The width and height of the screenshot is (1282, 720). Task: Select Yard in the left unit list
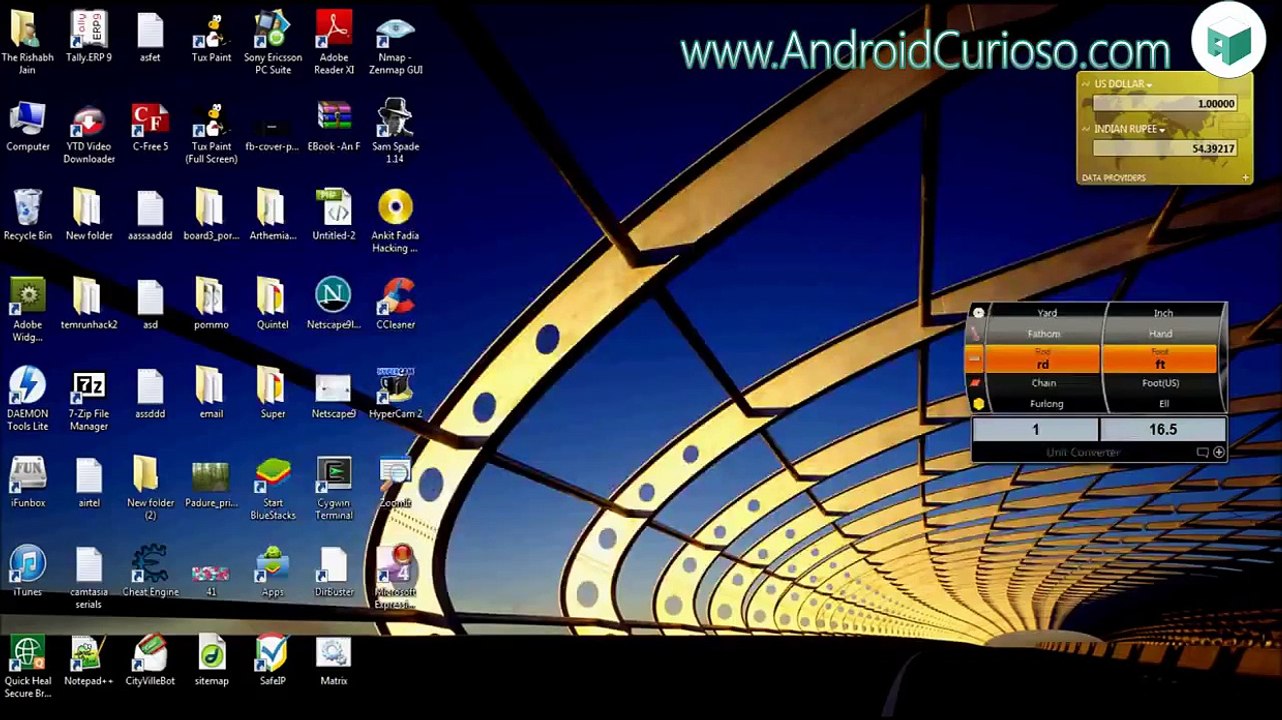pyautogui.click(x=1046, y=313)
